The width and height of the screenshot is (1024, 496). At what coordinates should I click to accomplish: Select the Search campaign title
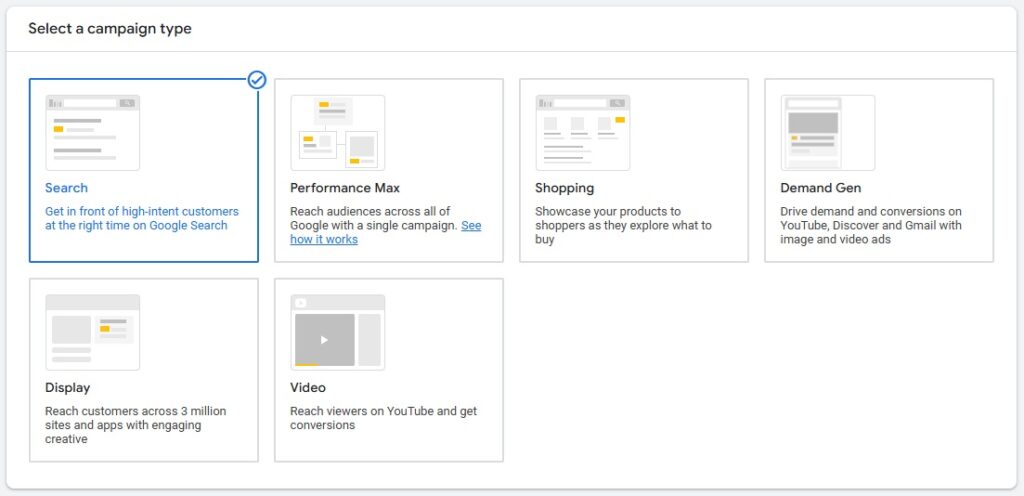(x=66, y=188)
